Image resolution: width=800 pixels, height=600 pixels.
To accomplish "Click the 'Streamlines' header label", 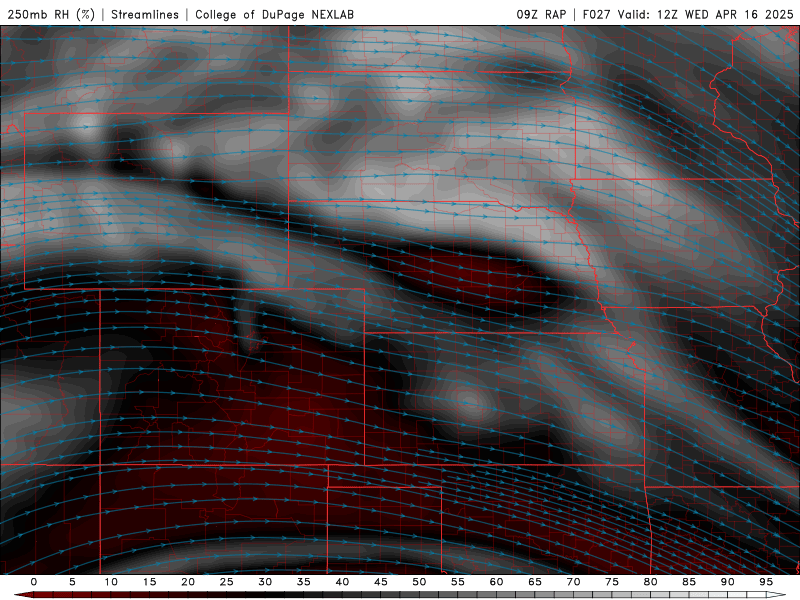I will [x=145, y=14].
